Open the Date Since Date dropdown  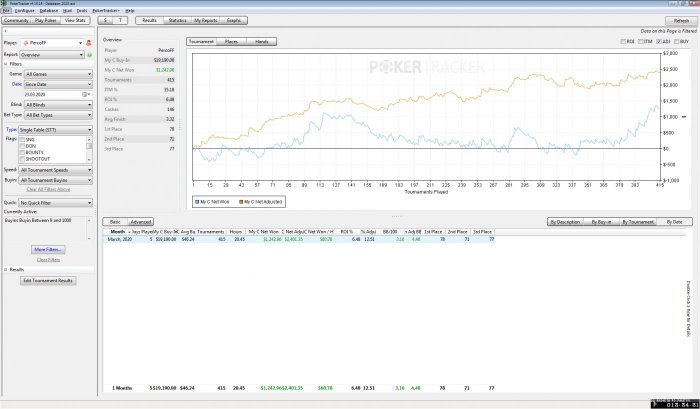[58, 84]
